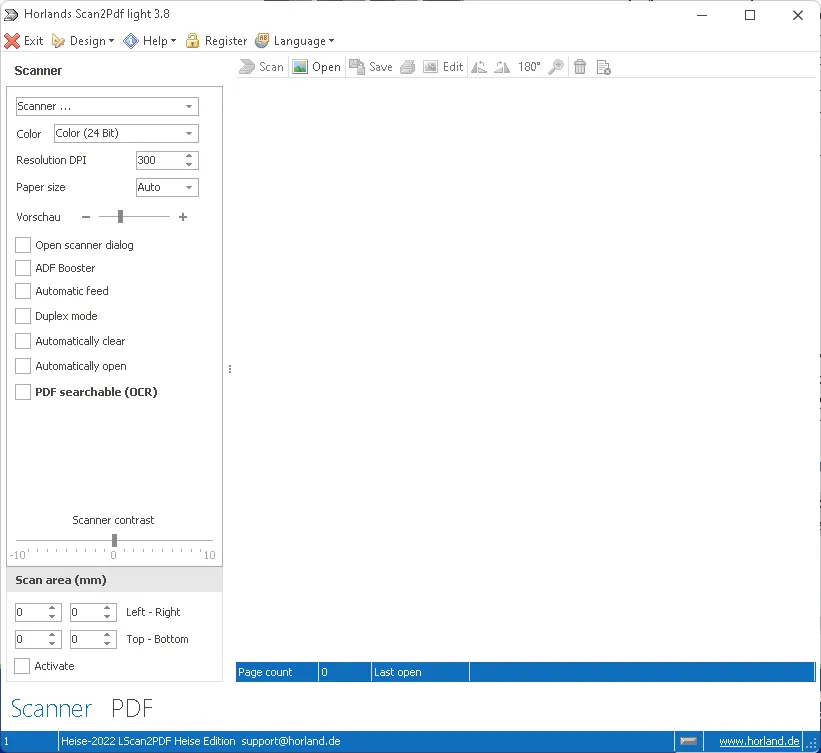Click the magnifier zoom icon

(556, 66)
